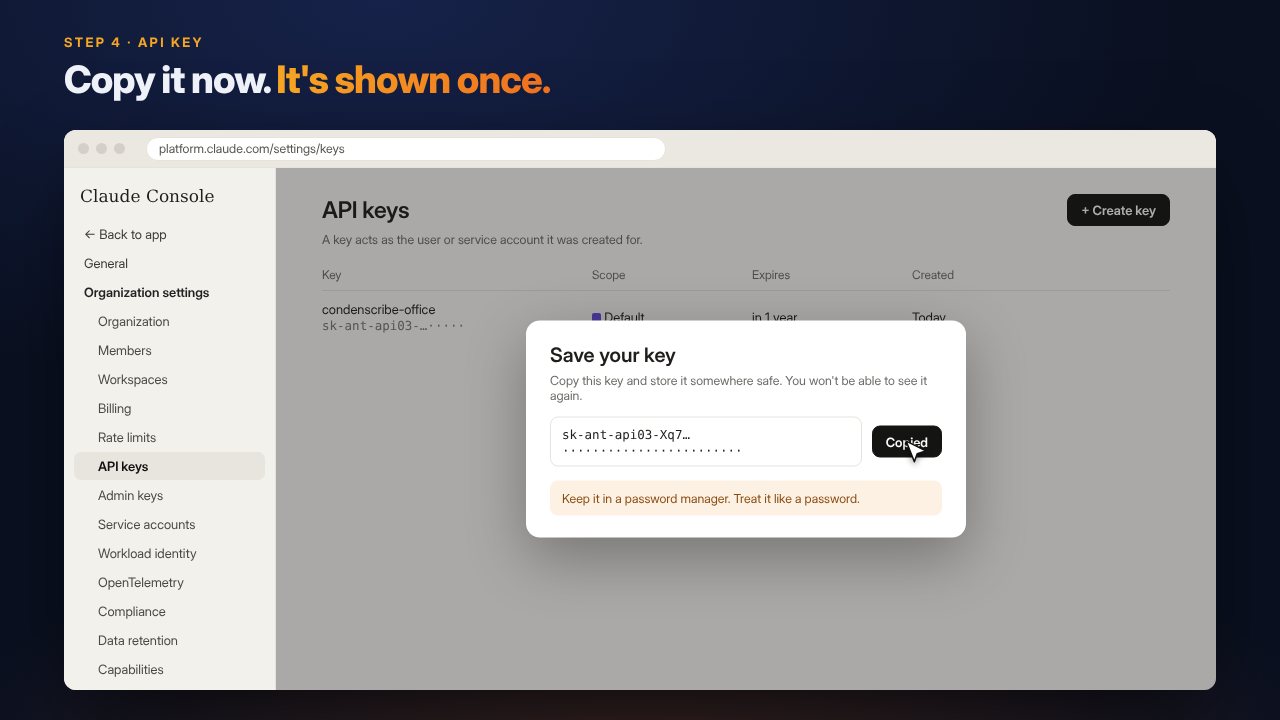Click the Expires column header

pyautogui.click(x=771, y=275)
